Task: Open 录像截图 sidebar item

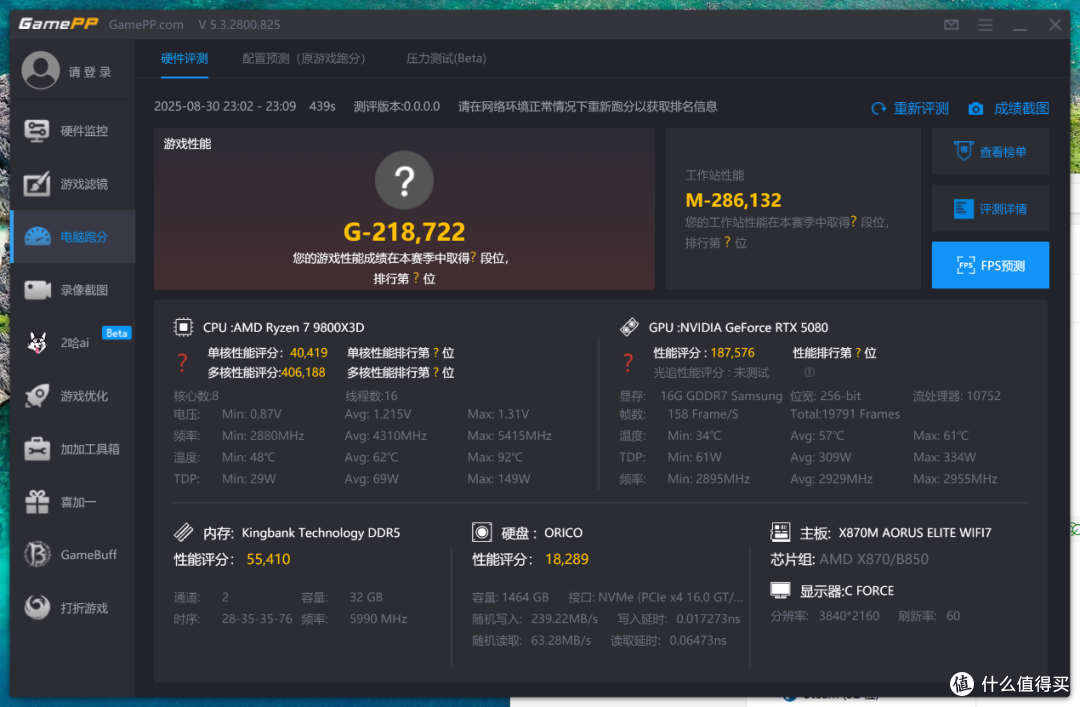Action: click(x=72, y=290)
